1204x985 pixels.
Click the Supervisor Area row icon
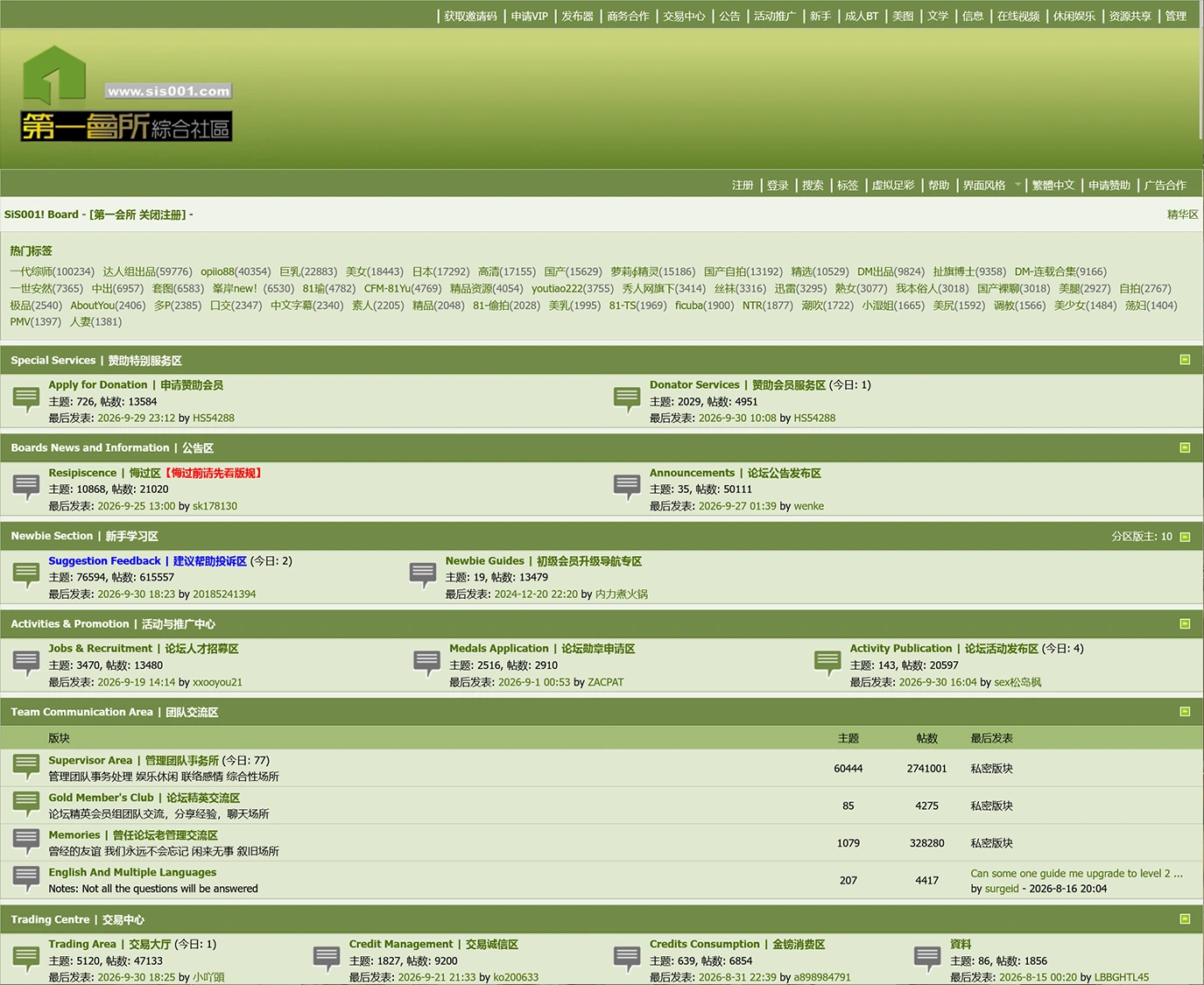point(26,767)
